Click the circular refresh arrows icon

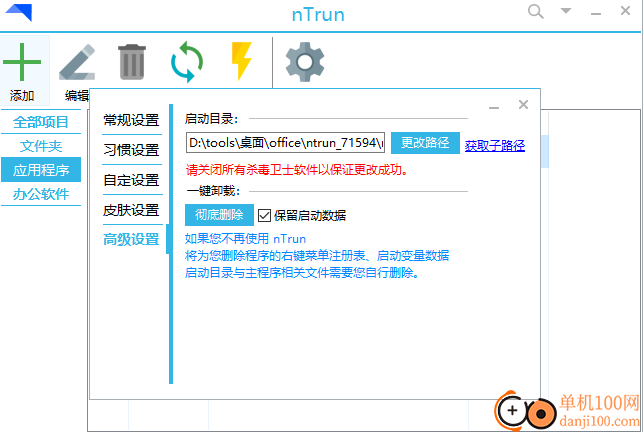(187, 62)
